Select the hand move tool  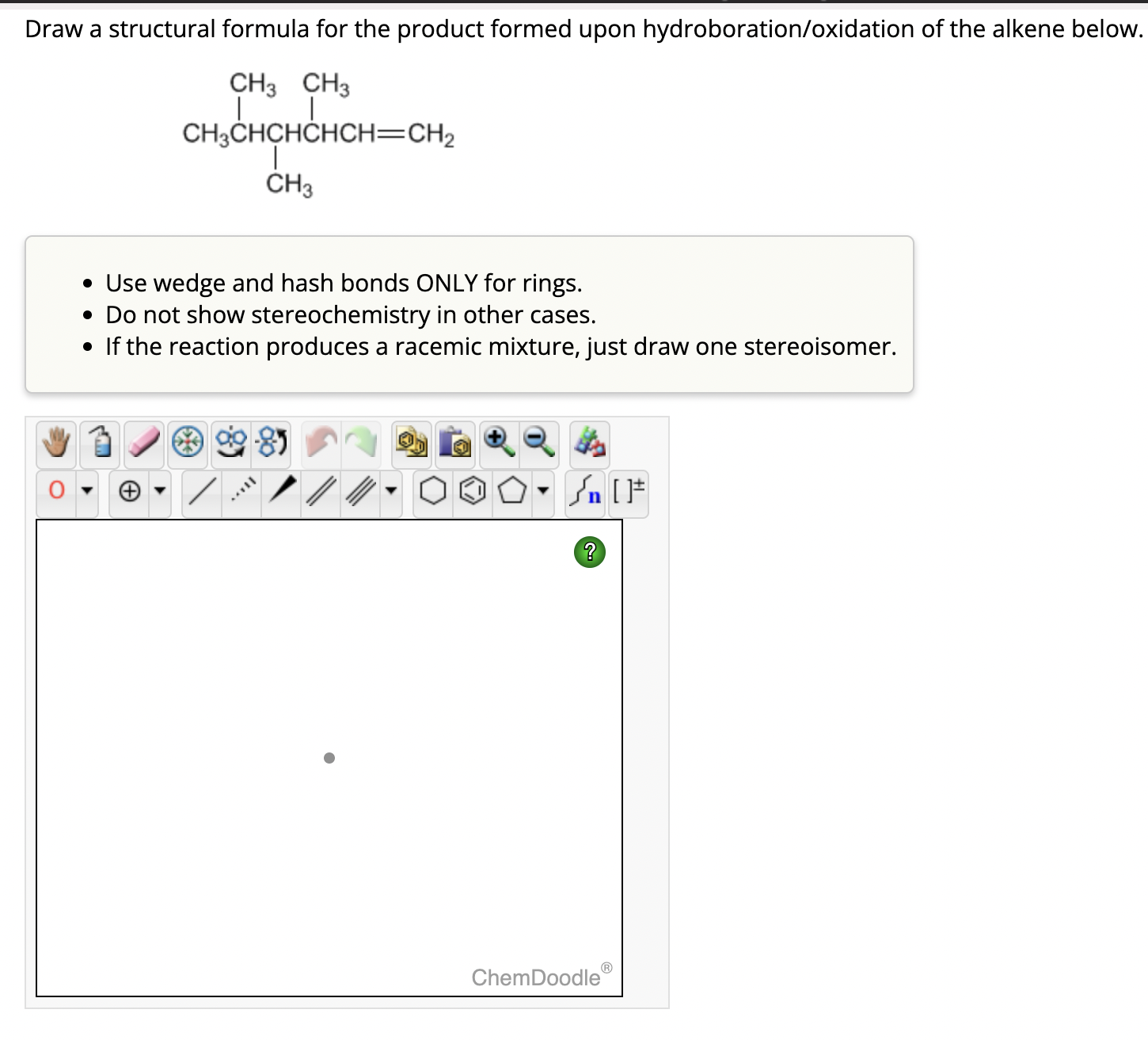[x=56, y=443]
